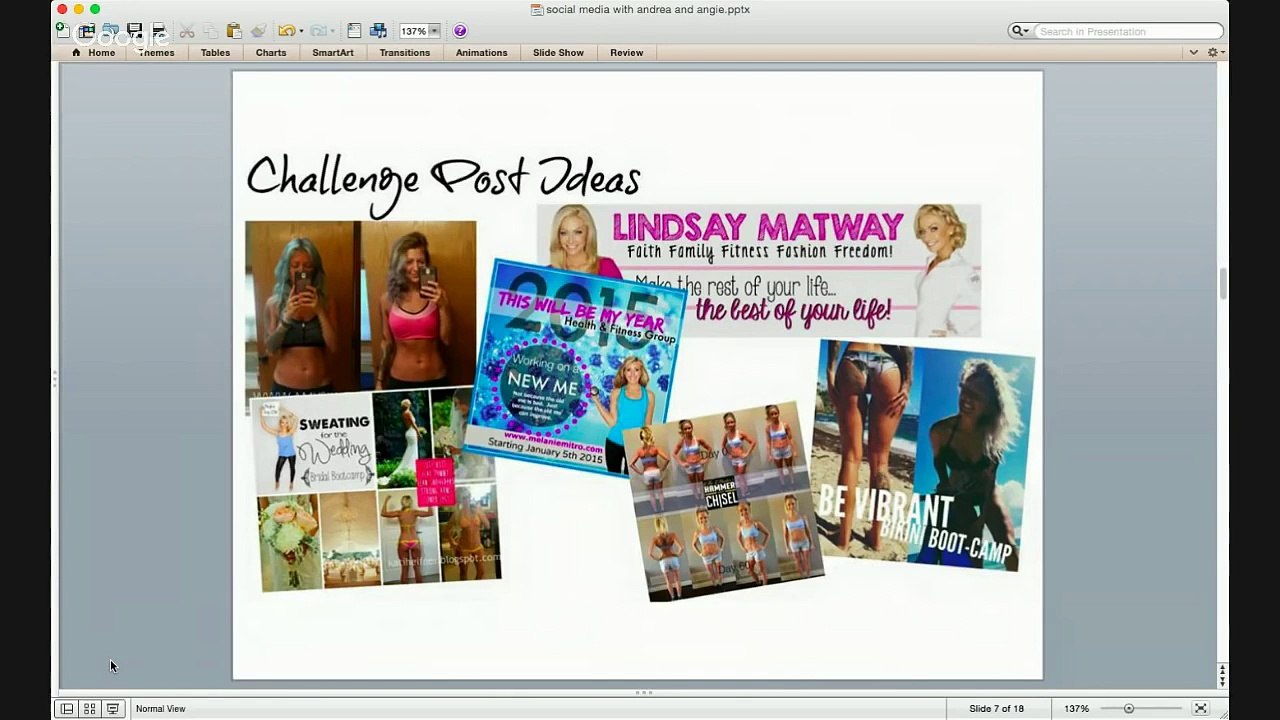Go to next slide double-arrow button
The image size is (1280, 720).
click(x=1222, y=682)
